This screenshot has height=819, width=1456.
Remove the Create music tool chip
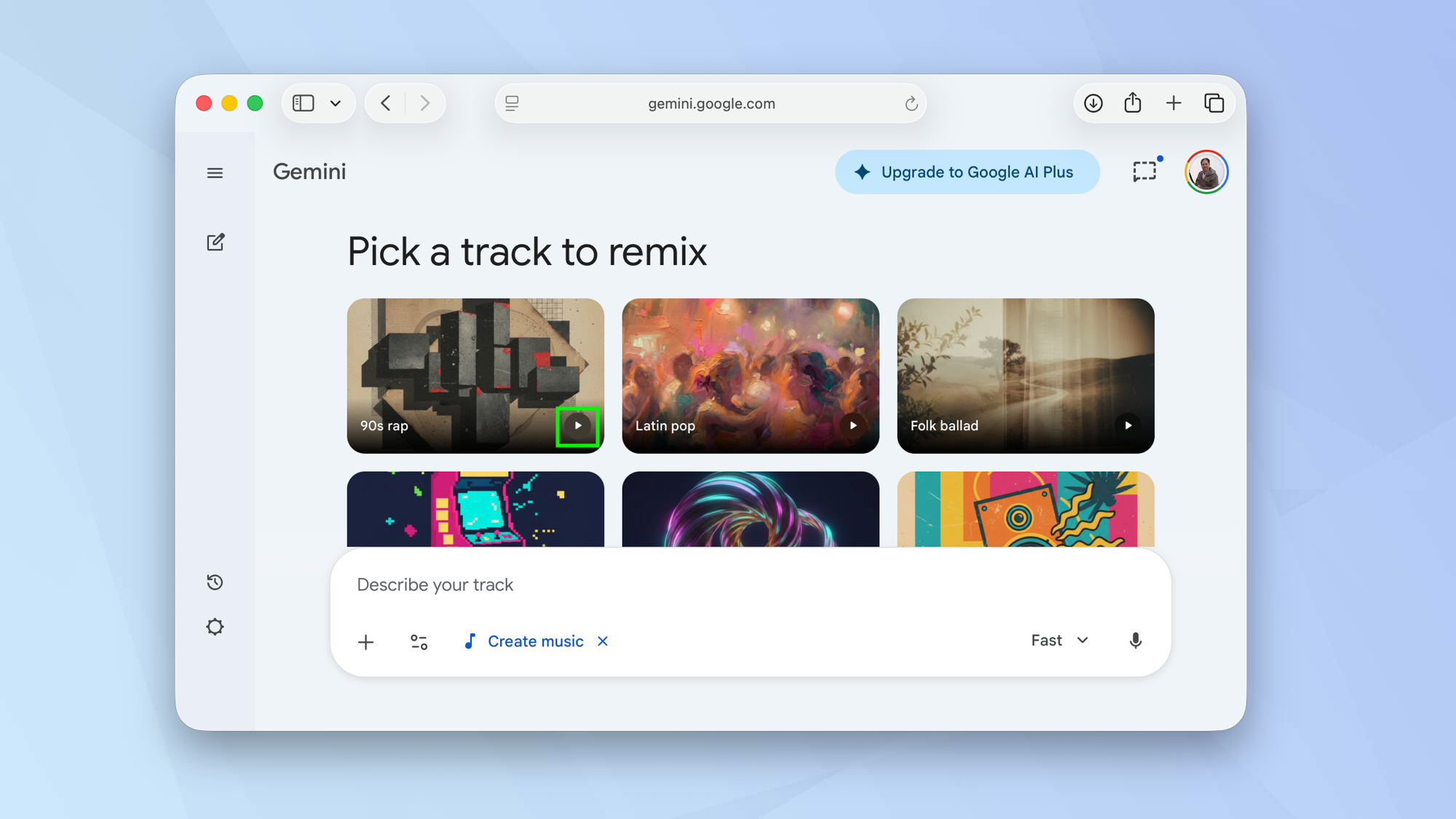(603, 641)
